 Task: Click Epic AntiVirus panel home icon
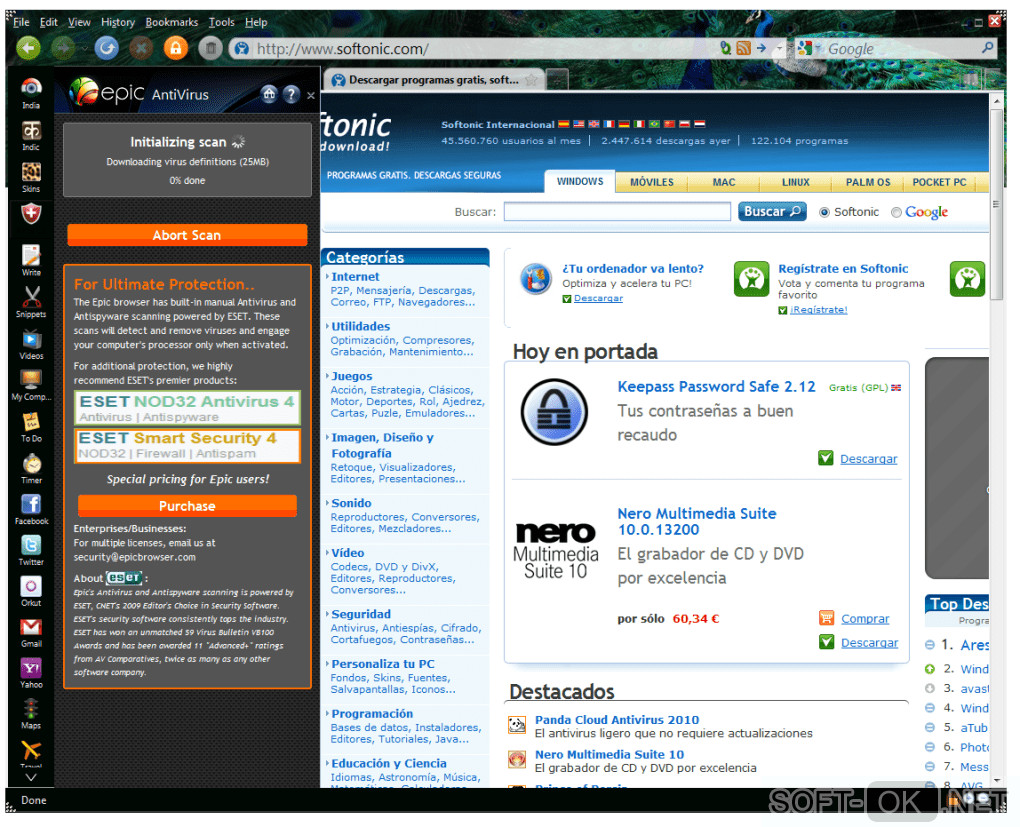pyautogui.click(x=269, y=94)
